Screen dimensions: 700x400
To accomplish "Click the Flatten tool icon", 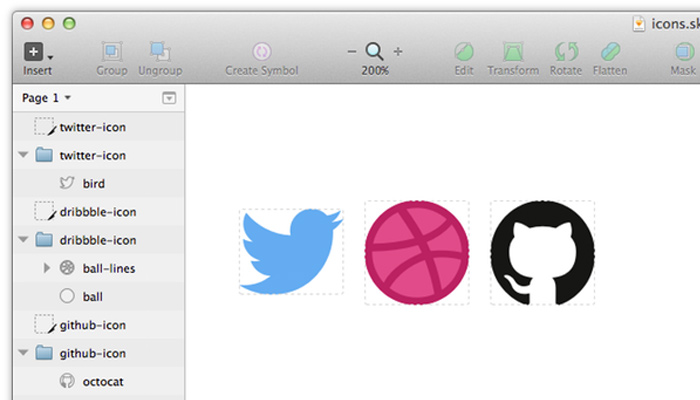I will 609,52.
